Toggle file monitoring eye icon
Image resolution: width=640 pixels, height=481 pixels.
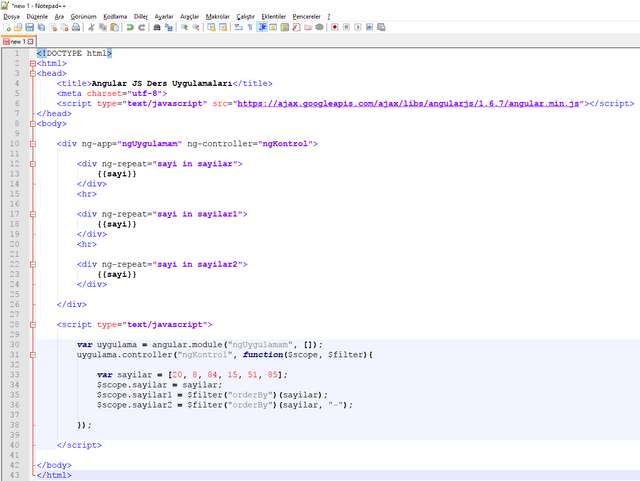(x=320, y=27)
